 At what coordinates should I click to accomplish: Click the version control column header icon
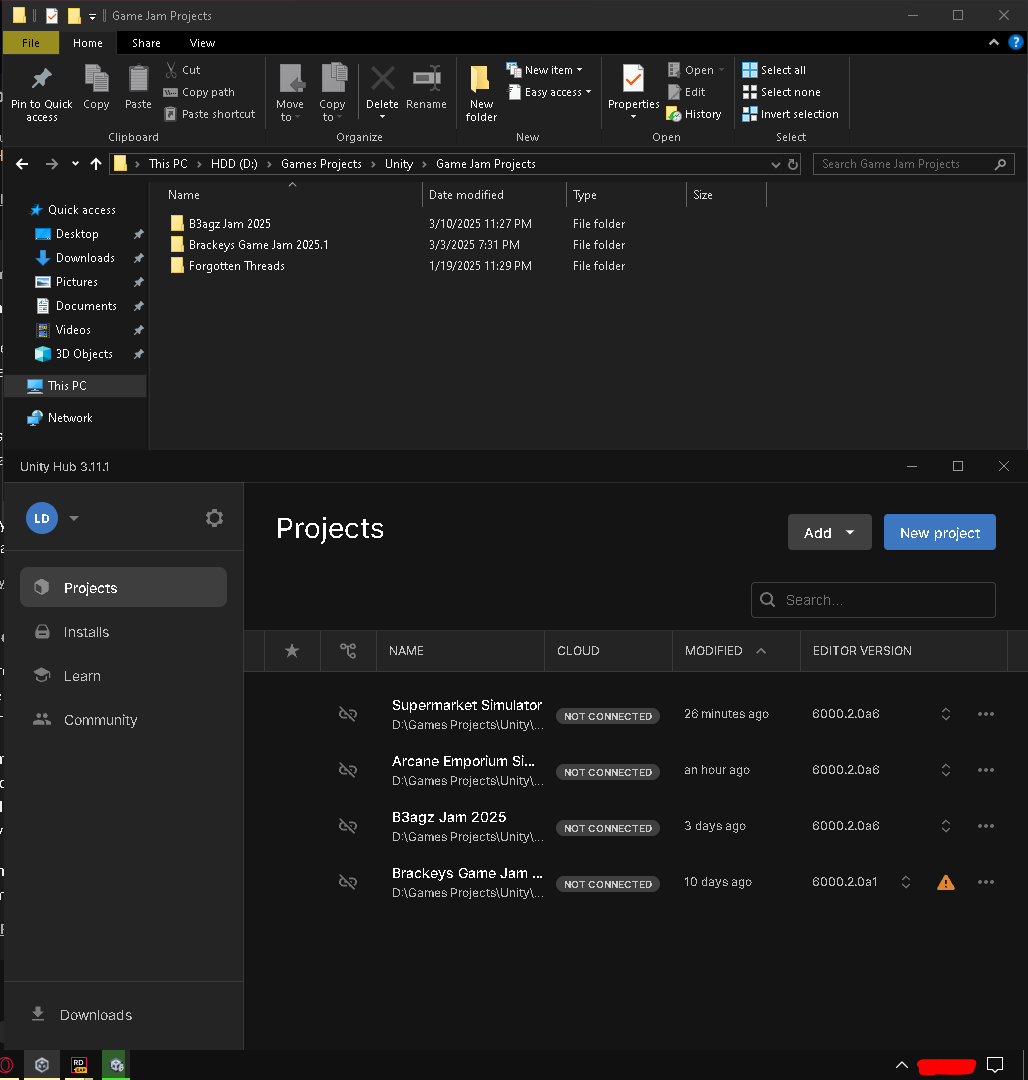coord(348,651)
